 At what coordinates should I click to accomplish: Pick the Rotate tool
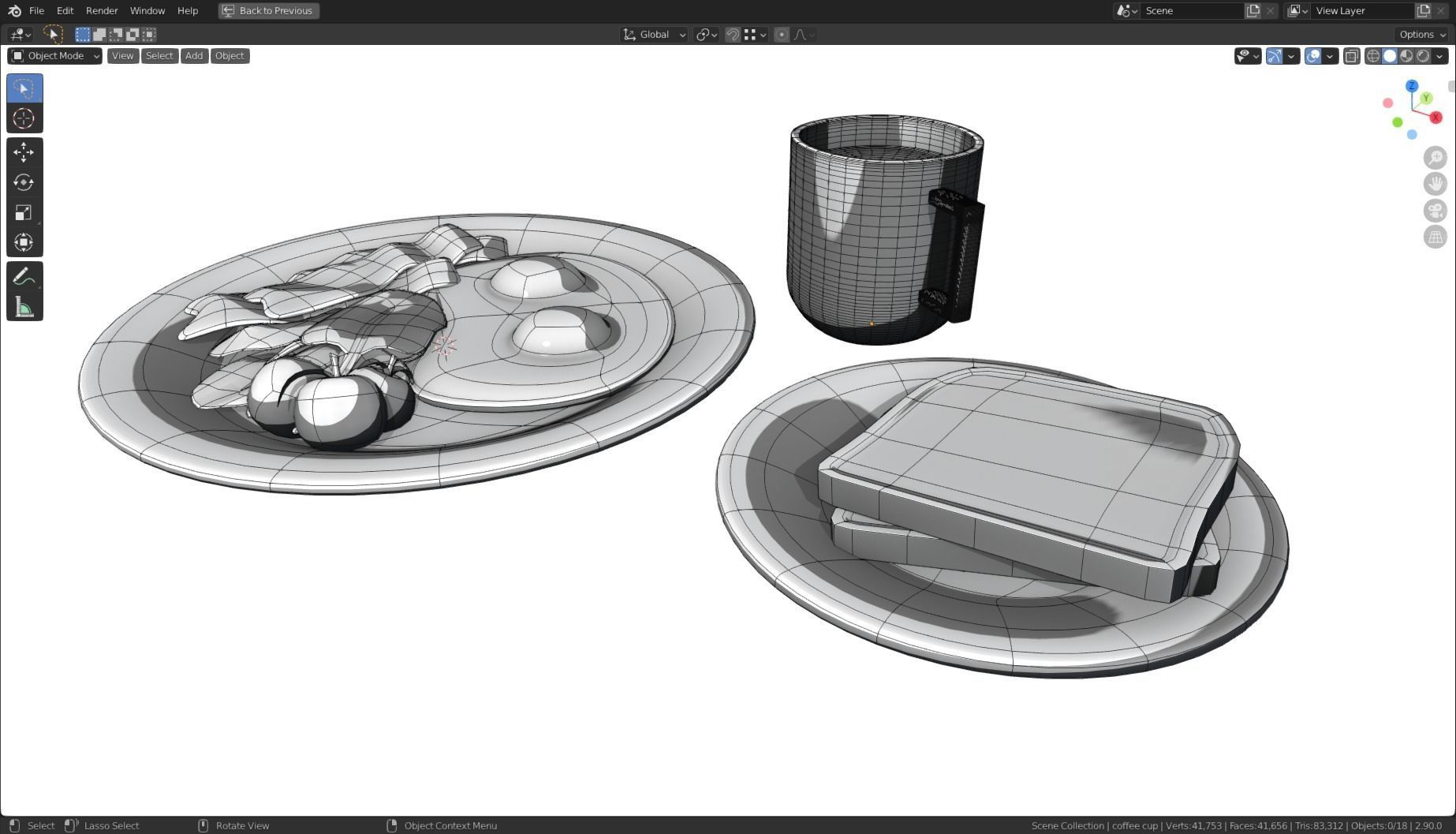point(24,182)
